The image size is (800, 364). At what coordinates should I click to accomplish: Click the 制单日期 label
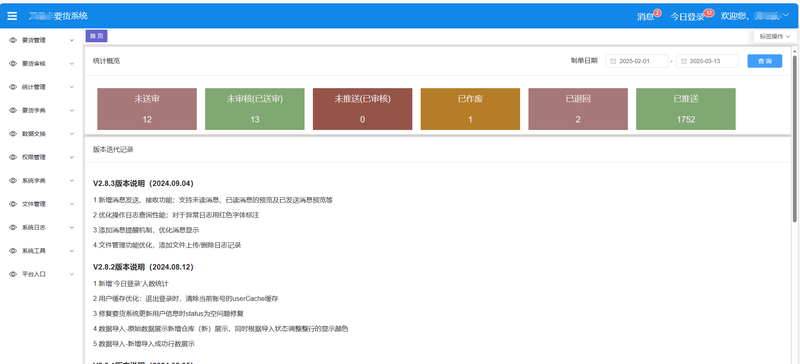pos(584,61)
